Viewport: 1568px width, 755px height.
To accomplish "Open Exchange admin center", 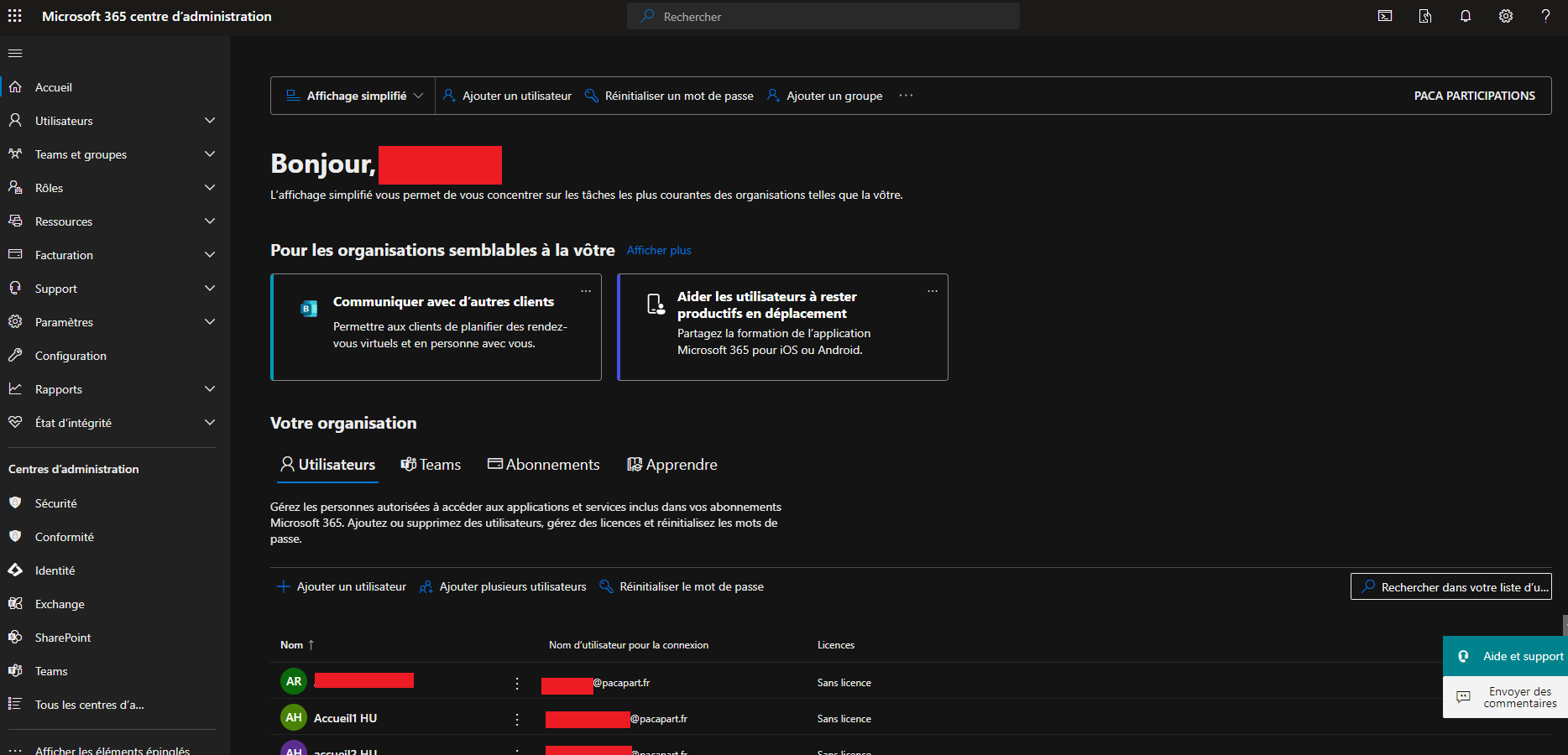I will tap(60, 604).
